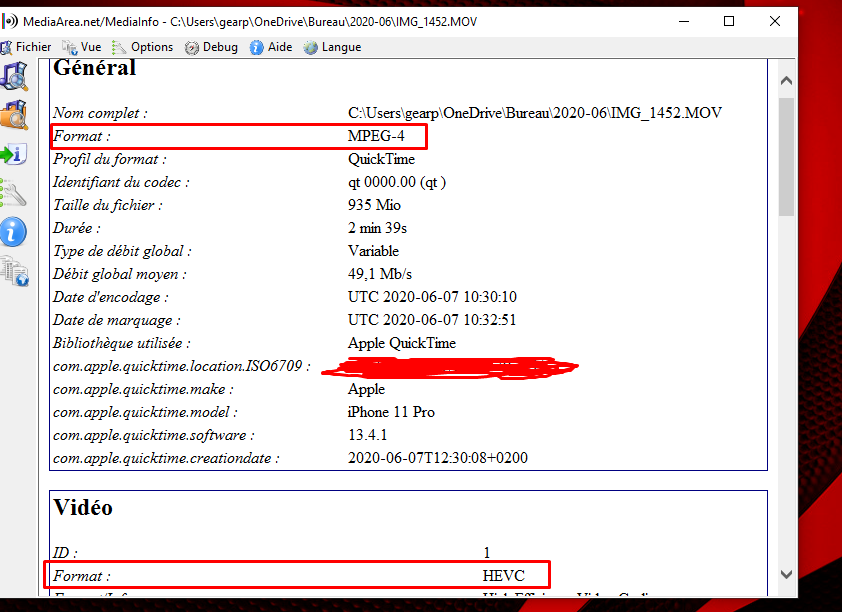Open the Langue menu
Screen dimensions: 842x612
[x=332, y=47]
